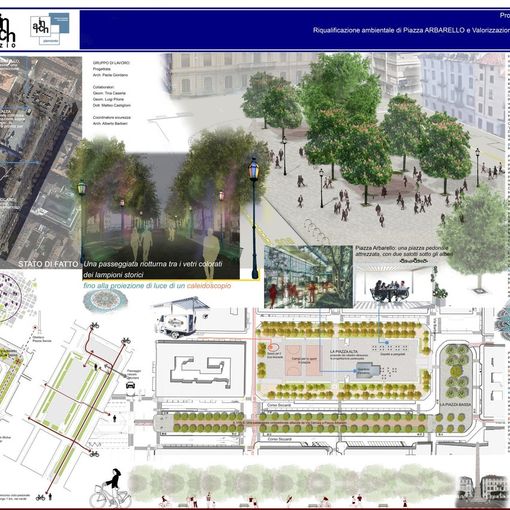Click the 'LA PIAZZA BASSA' label on the plan
The image size is (510, 510).
[x=456, y=404]
